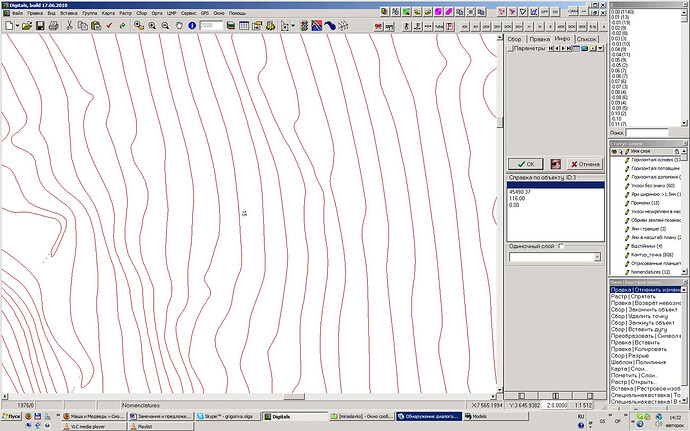Screen dimensions: 690x431
Task: Open dropdown arrow next to New document icon
Action: coord(17,26)
